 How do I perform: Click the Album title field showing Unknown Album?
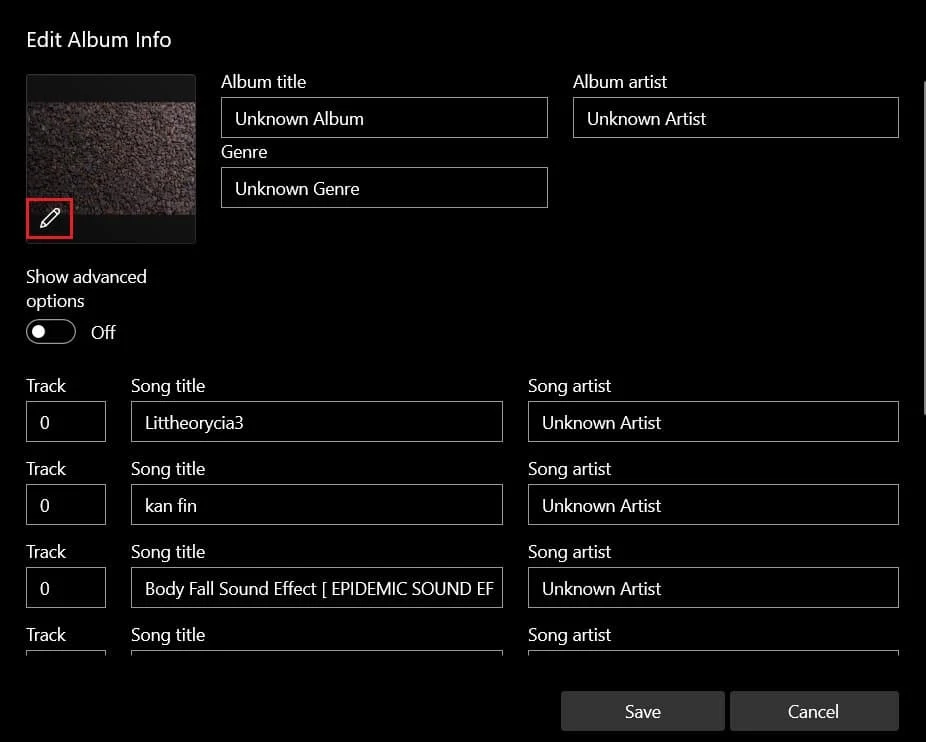point(384,118)
